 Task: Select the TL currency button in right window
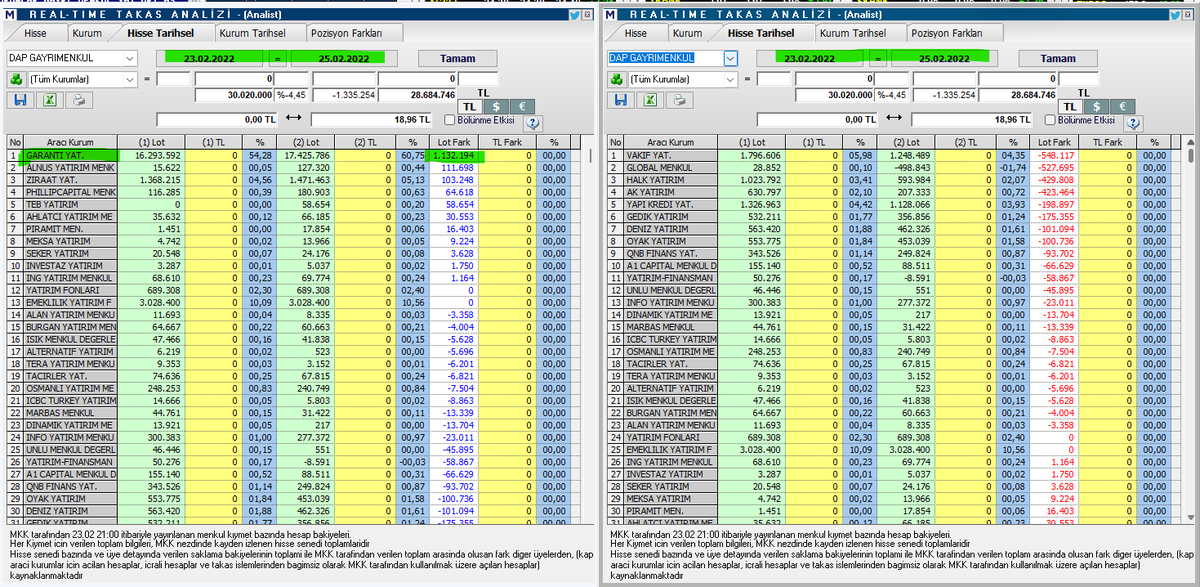point(1072,106)
